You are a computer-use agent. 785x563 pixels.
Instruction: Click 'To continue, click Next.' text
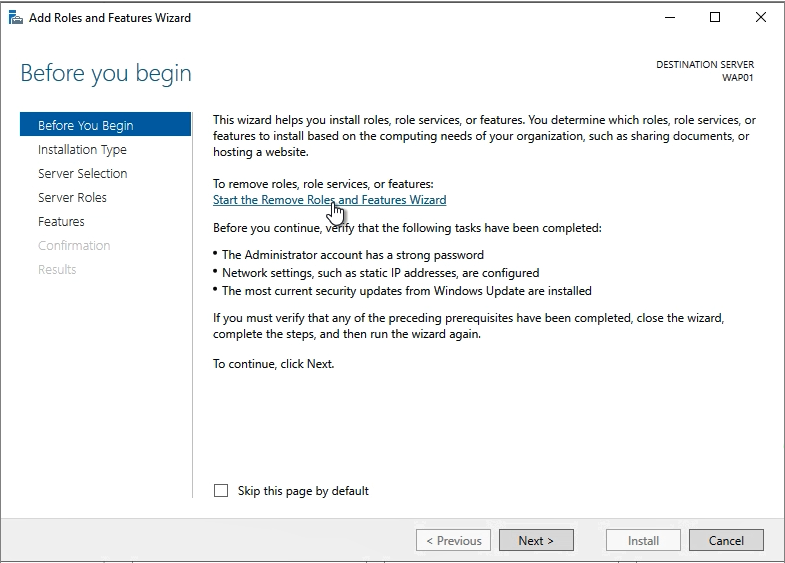click(273, 364)
